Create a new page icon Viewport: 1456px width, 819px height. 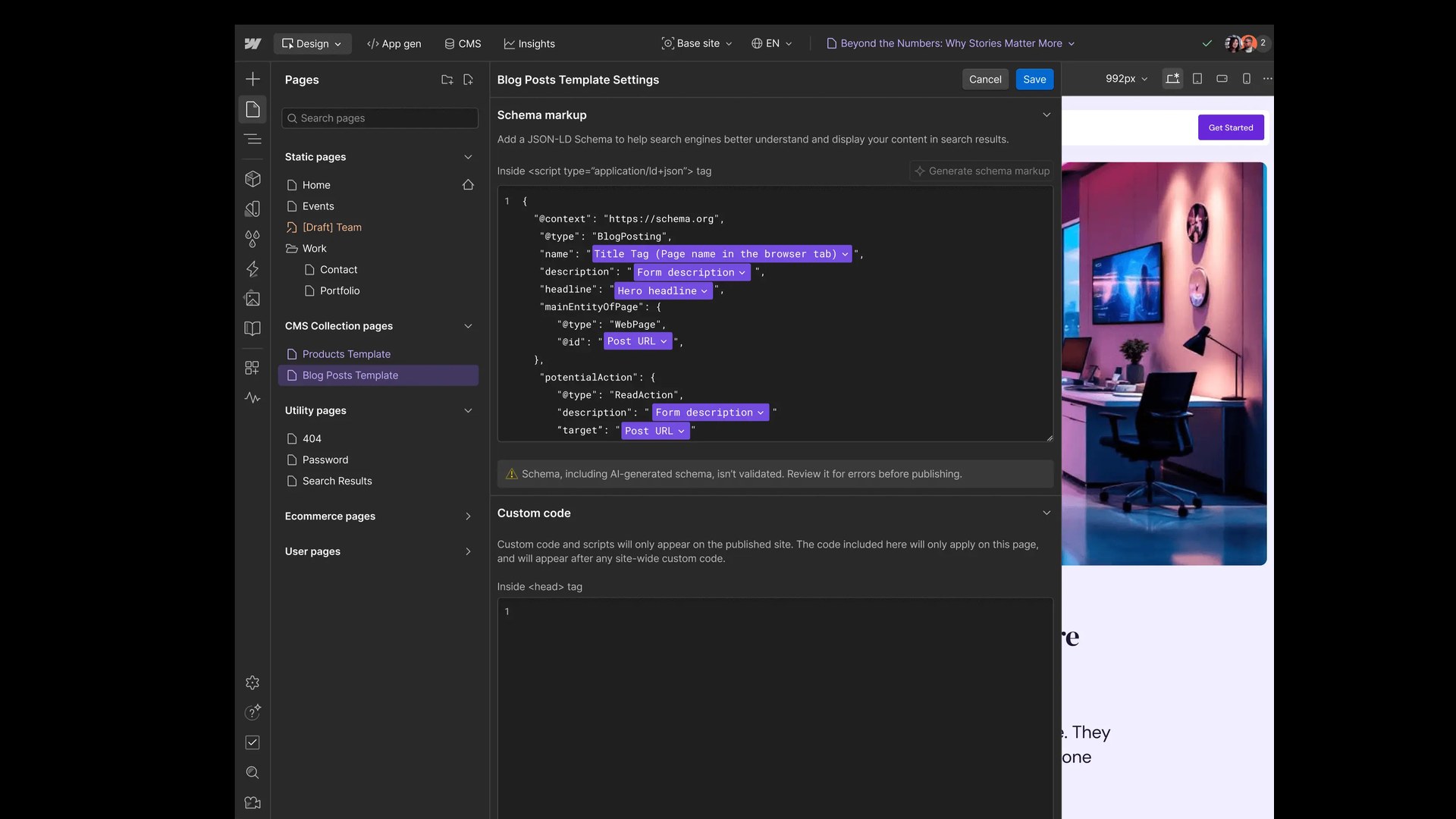pos(468,80)
